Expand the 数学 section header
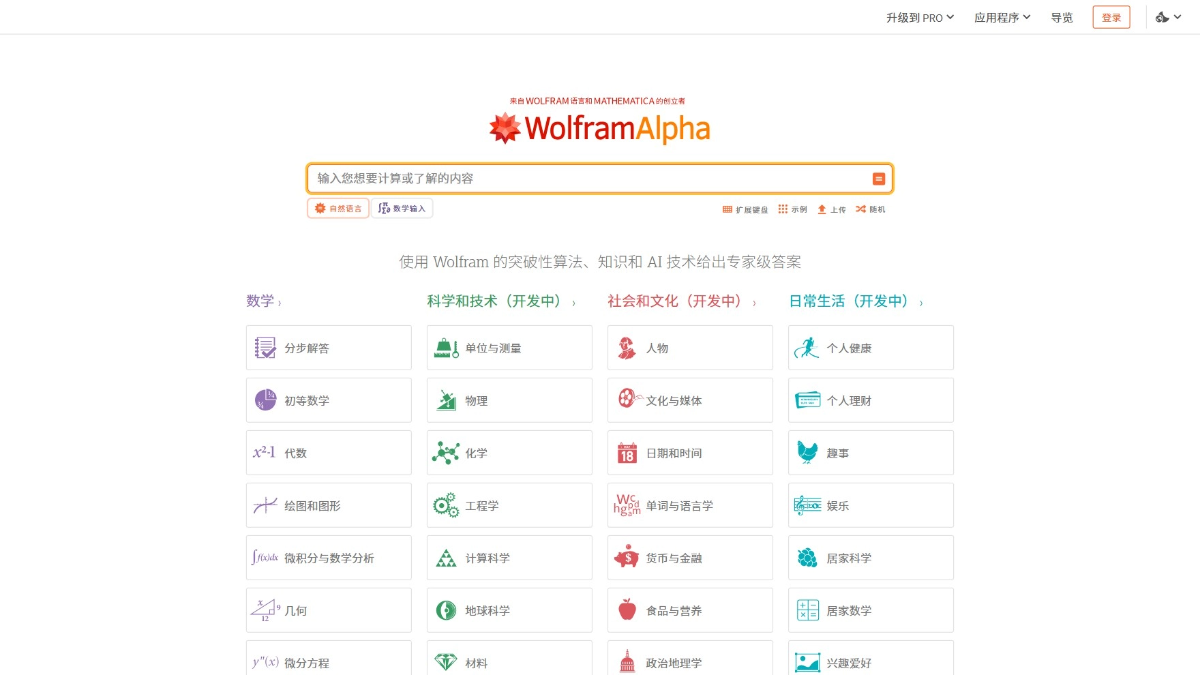The image size is (1200, 675). point(264,301)
